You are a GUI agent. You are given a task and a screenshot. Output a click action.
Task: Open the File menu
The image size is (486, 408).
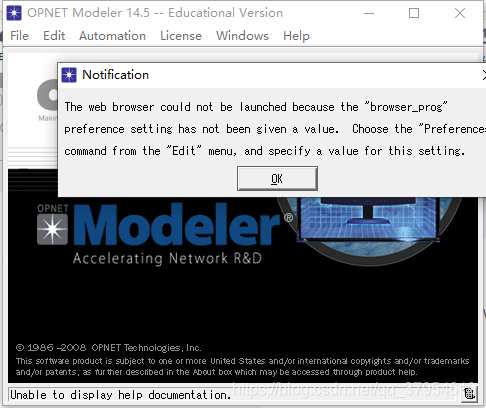tap(19, 36)
